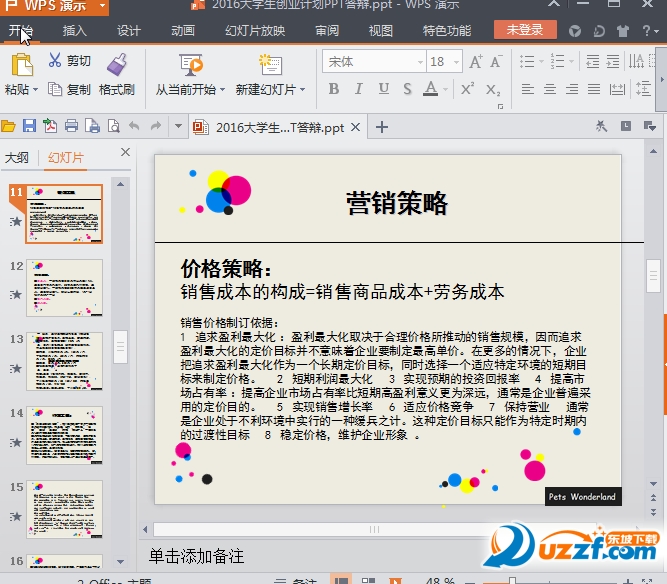667x584 pixels.
Task: Click the Copy (复制) icon
Action: pos(54,90)
